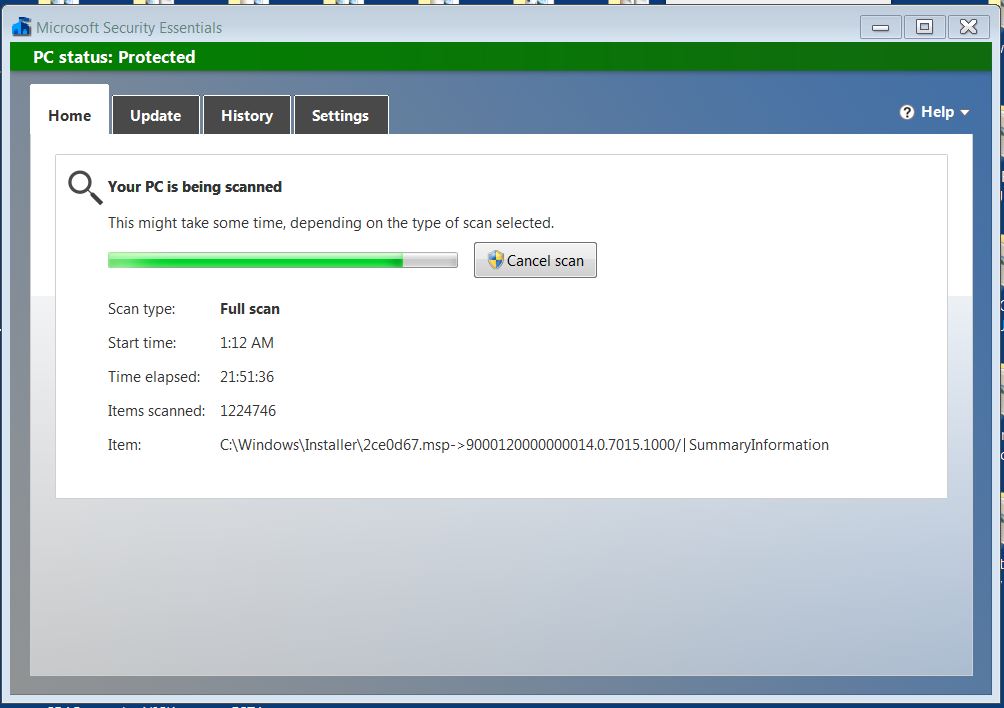Open the History tab
1004x708 pixels.
[x=247, y=115]
